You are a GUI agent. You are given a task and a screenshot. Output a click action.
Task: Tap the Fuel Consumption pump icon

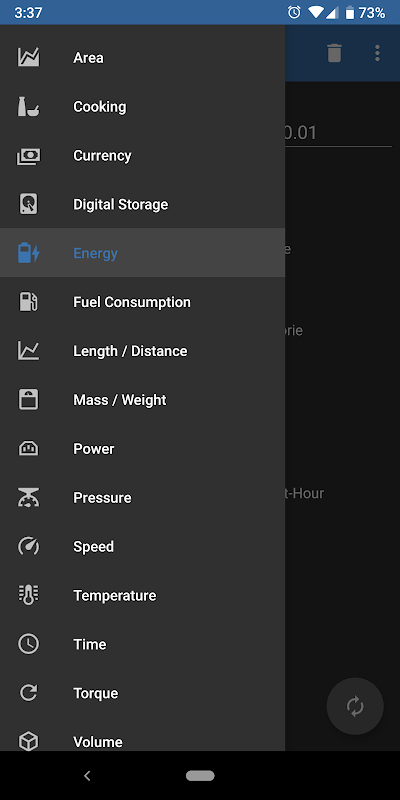click(x=29, y=302)
